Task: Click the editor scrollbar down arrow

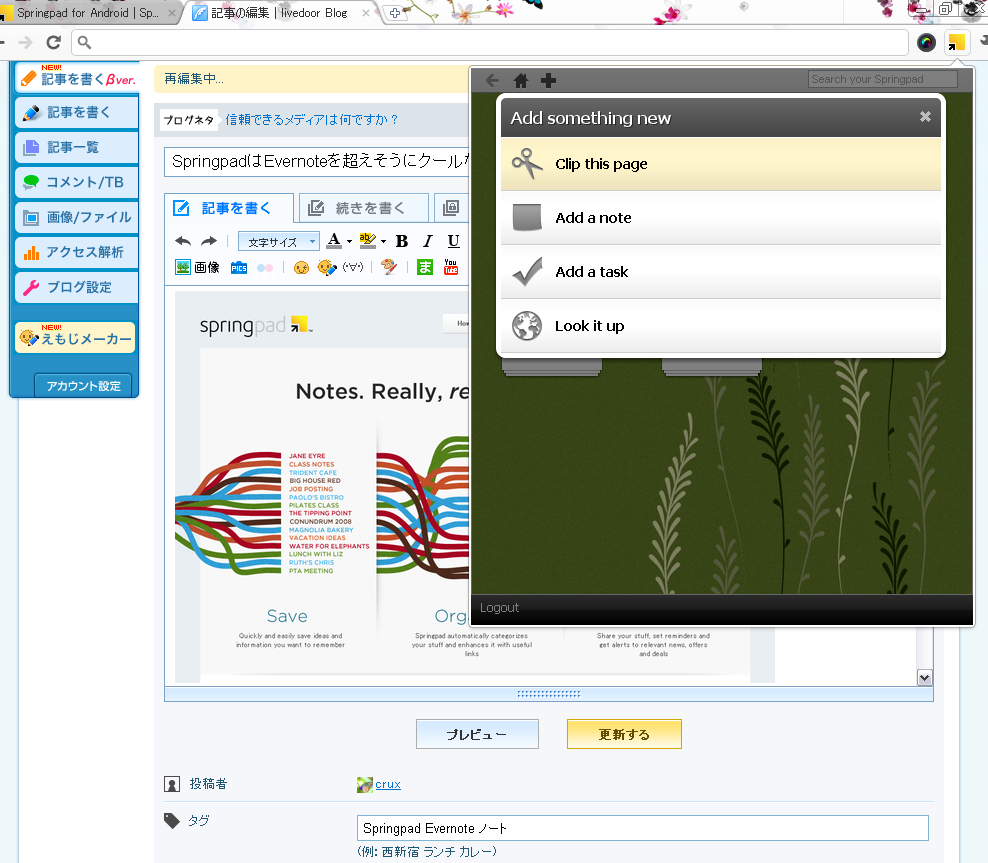Action: [924, 678]
